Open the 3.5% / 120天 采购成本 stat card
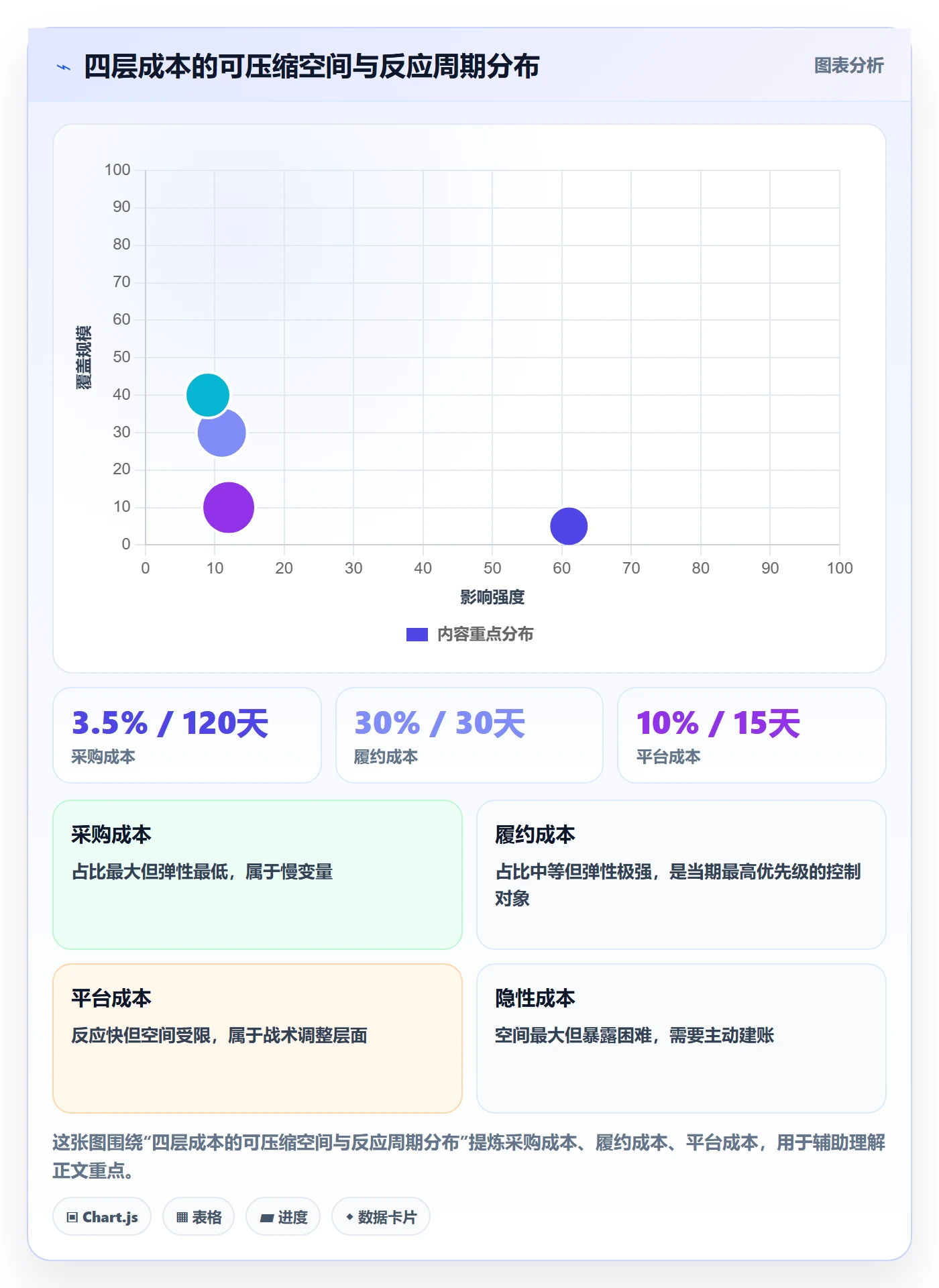The width and height of the screenshot is (939, 1288). pos(187,735)
